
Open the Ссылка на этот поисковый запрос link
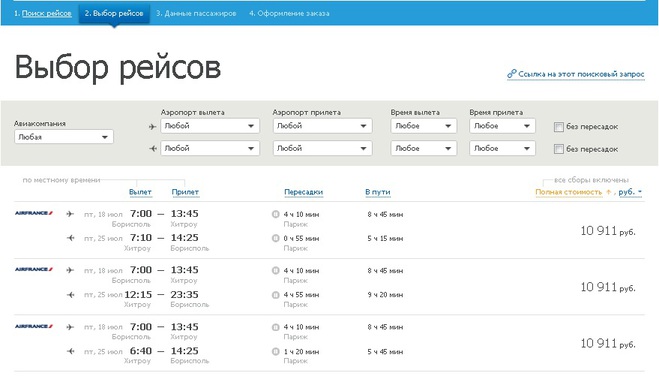[x=581, y=74]
